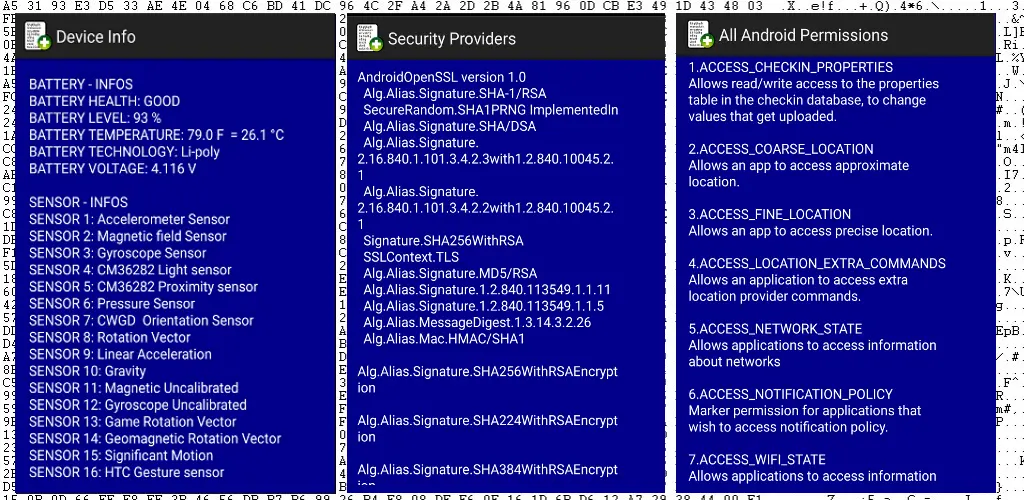Select SENSOR 15: Significant Motion

tap(121, 456)
